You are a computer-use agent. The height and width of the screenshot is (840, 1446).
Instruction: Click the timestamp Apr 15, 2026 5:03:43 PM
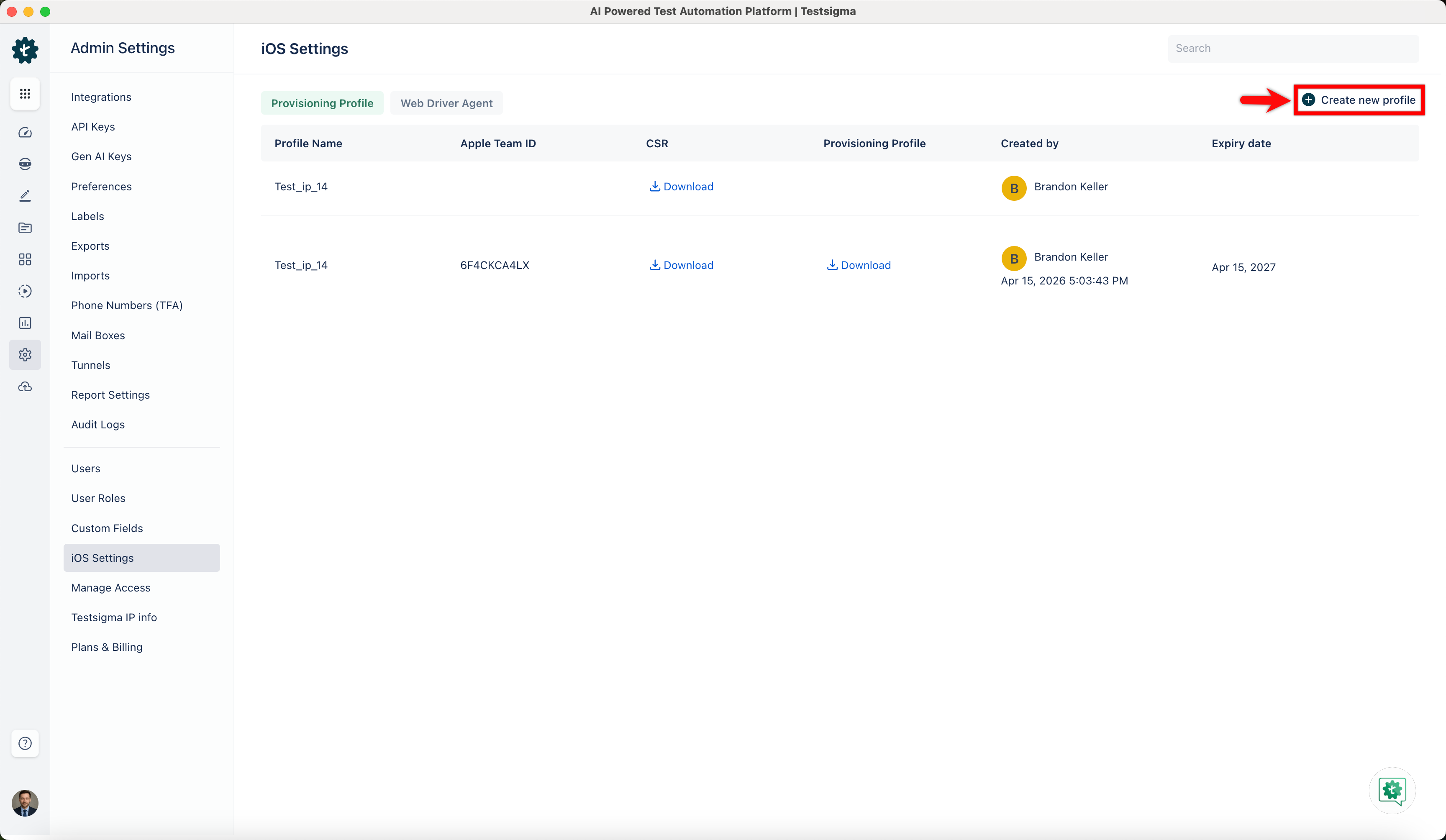(1064, 281)
